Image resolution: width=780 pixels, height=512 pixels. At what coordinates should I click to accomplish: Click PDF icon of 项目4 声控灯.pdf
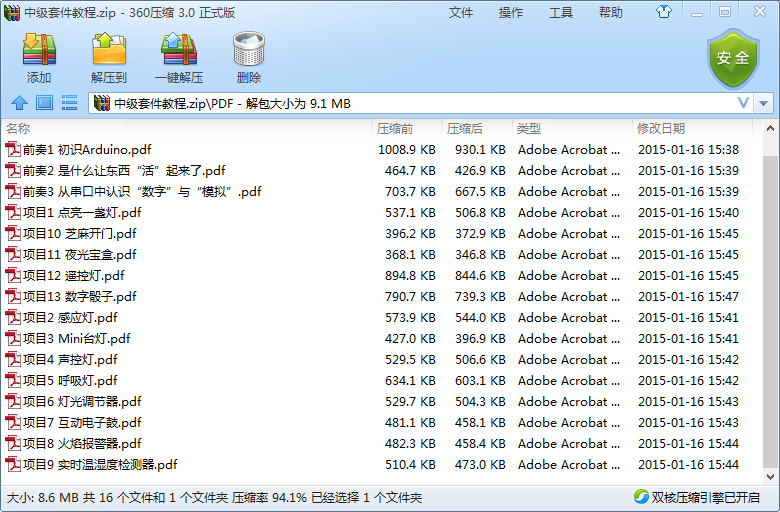13,359
